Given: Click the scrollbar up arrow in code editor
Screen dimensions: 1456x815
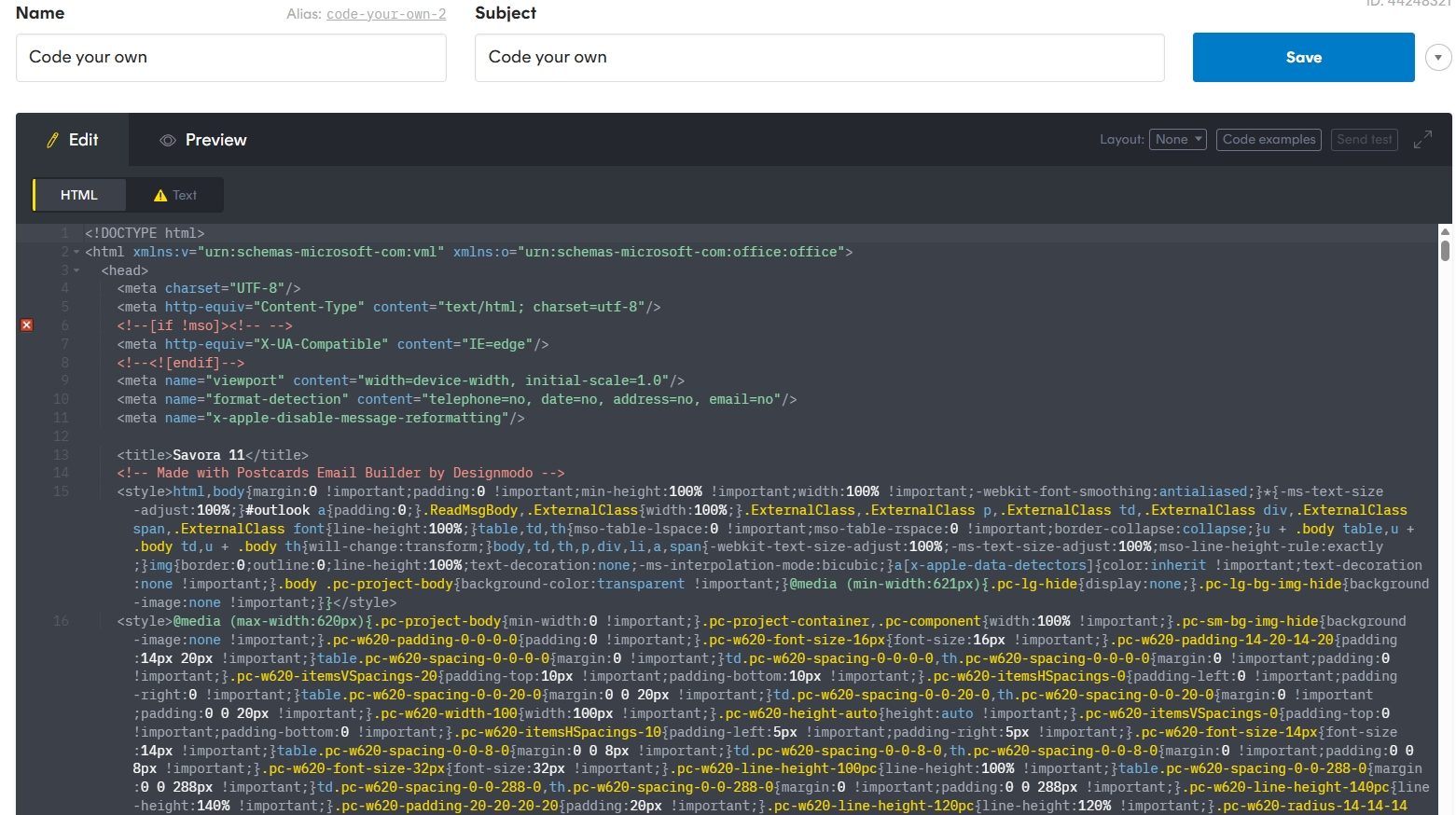Looking at the screenshot, I should 1445,231.
